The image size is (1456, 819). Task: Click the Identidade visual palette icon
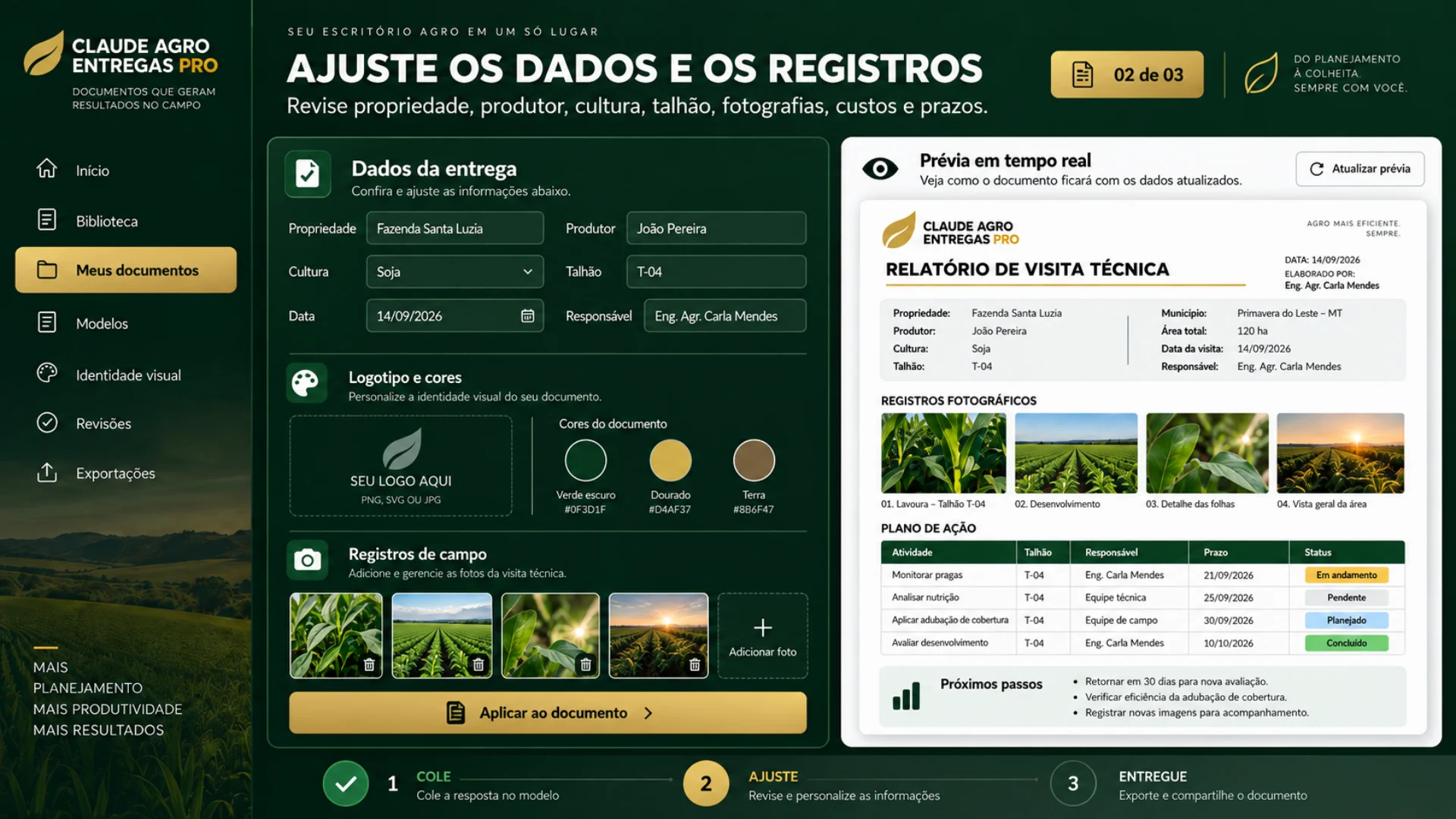tap(47, 374)
